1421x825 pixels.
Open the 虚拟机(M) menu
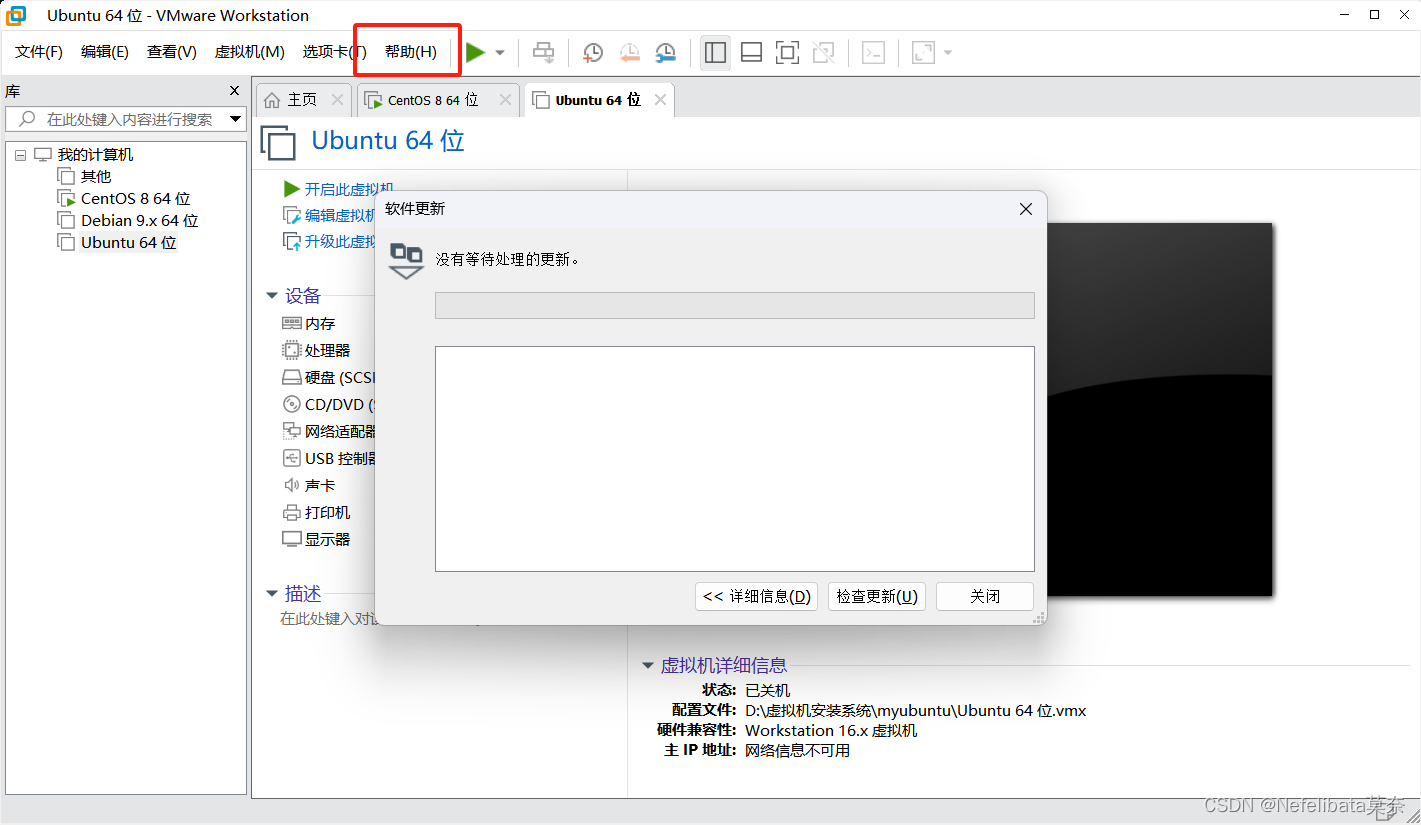click(x=250, y=52)
